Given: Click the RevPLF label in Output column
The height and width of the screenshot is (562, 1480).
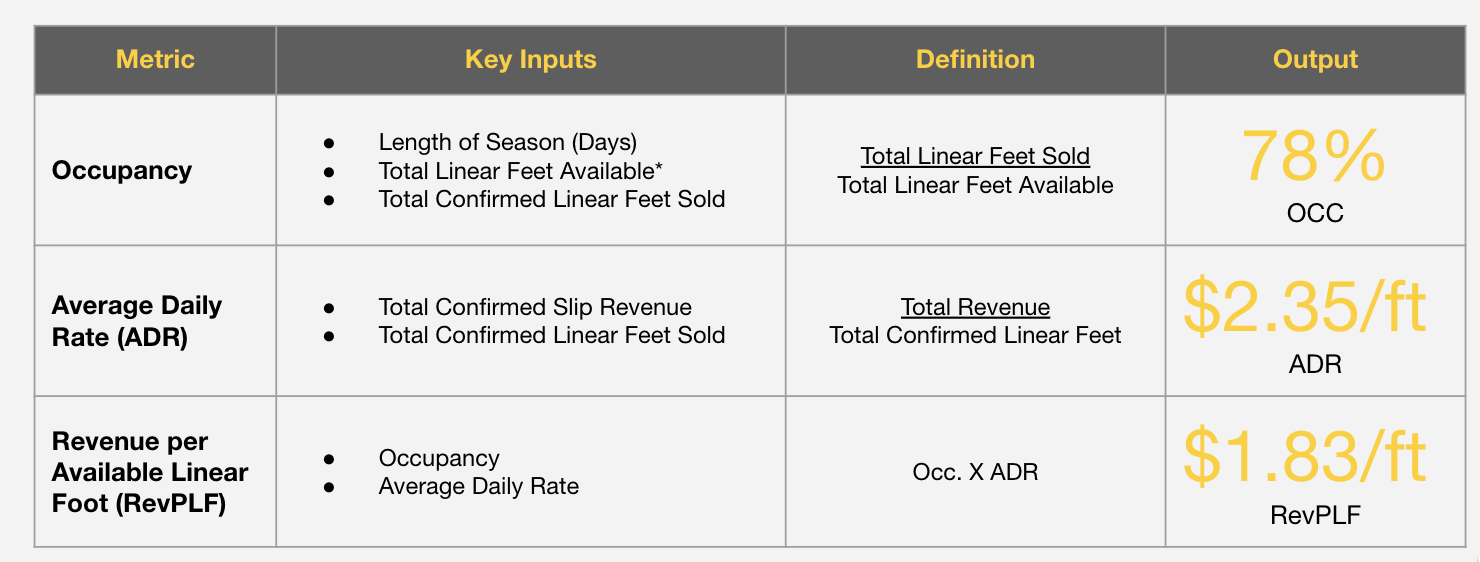Looking at the screenshot, I should click(1315, 516).
